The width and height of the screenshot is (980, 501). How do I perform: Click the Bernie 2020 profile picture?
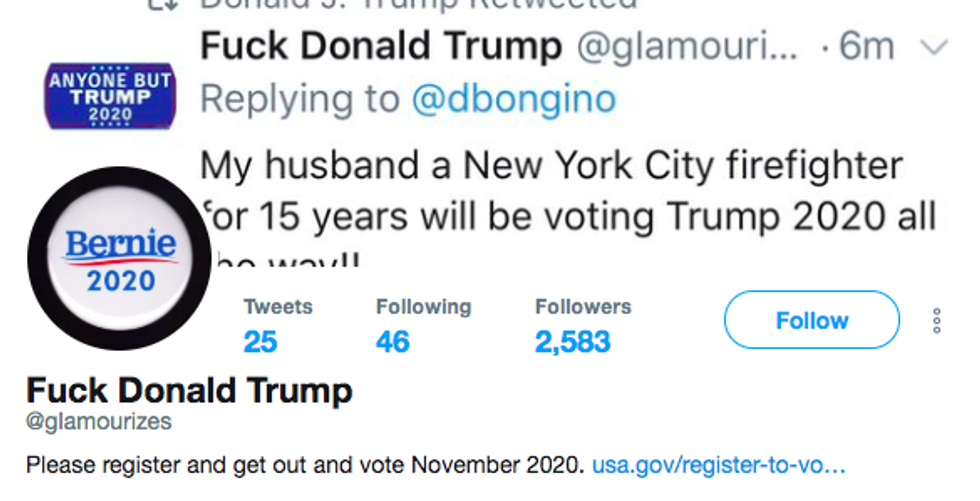coord(118,258)
